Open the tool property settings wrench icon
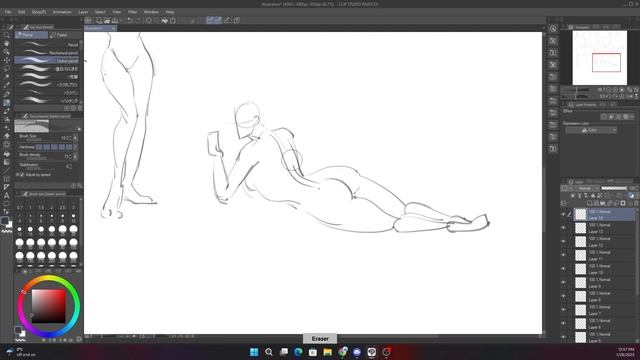This screenshot has width=640, height=360. (79, 186)
